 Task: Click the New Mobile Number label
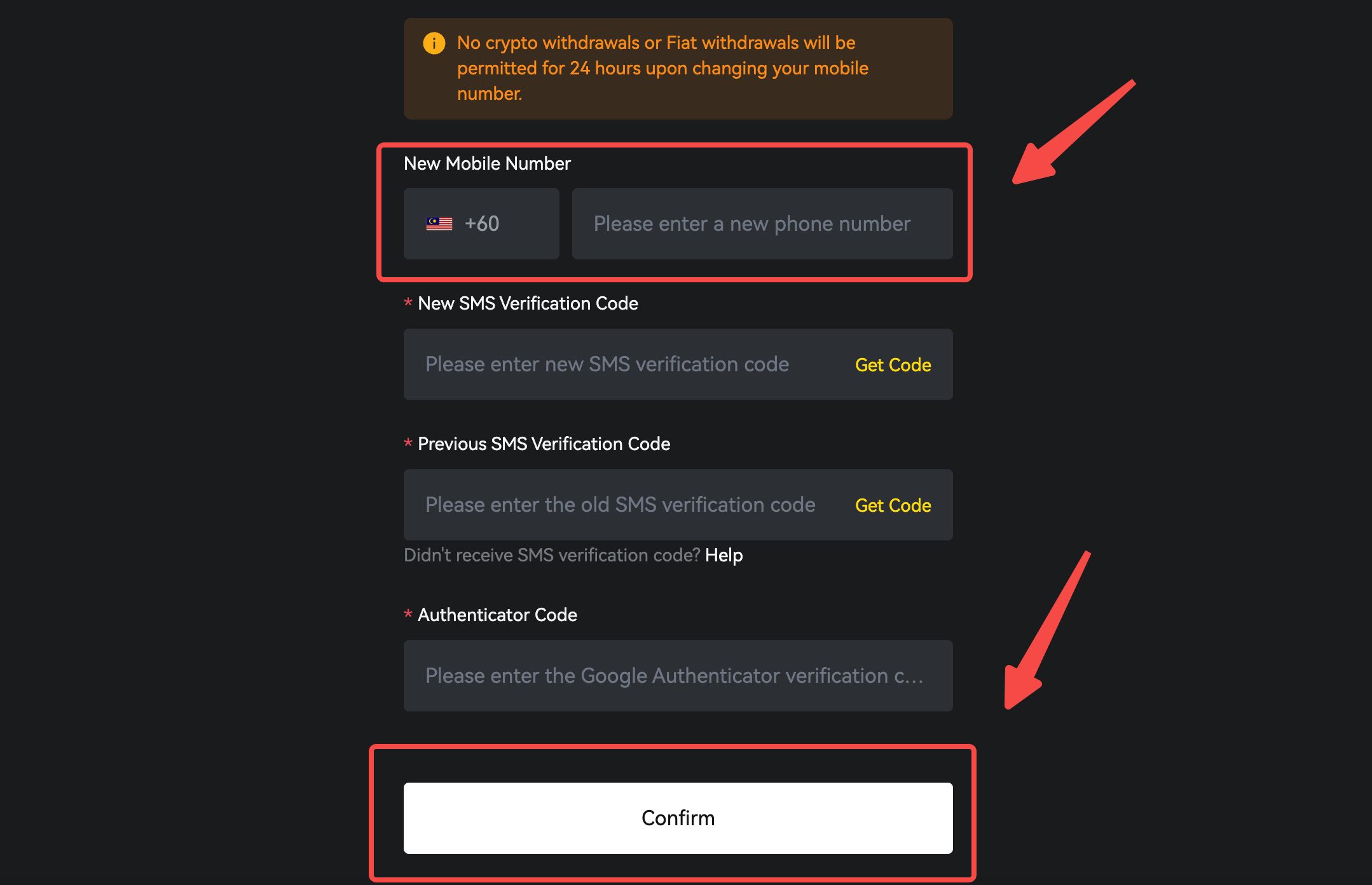pos(487,163)
